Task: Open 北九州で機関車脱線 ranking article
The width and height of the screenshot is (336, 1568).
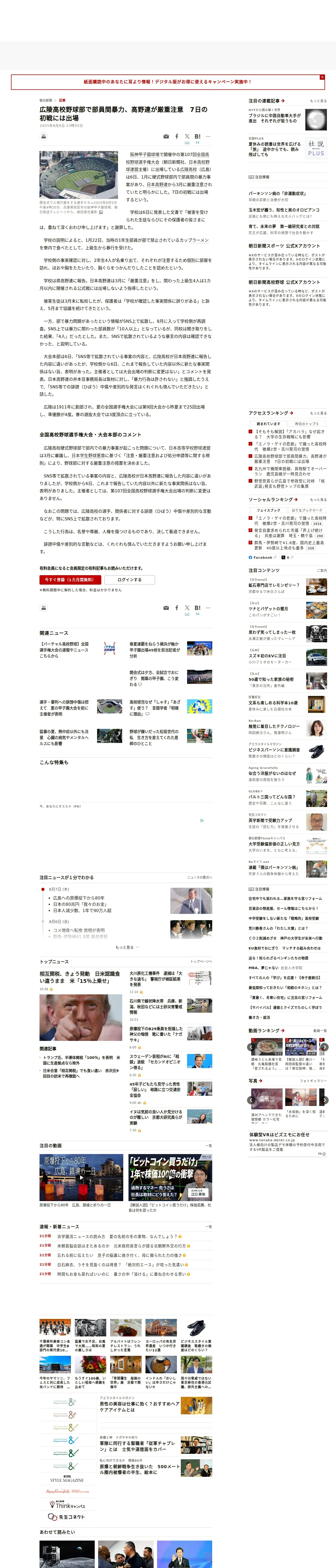Action: click(x=290, y=472)
